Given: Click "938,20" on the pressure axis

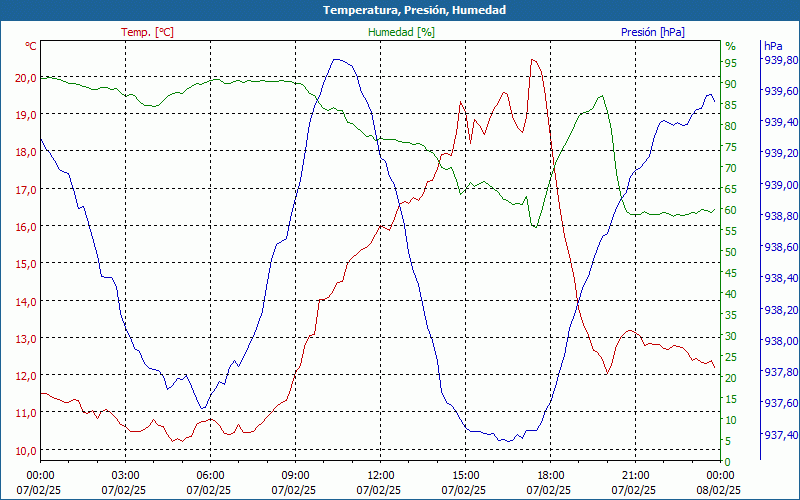Looking at the screenshot, I should tap(780, 310).
